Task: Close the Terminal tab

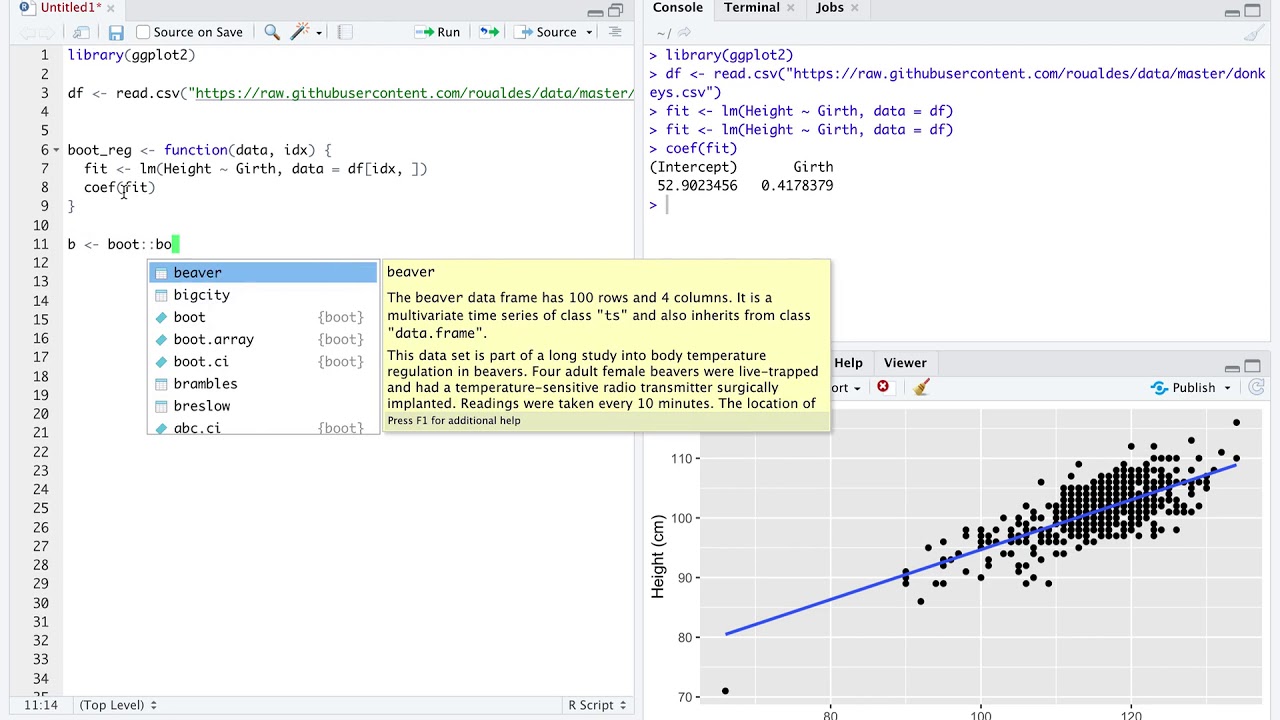Action: (791, 8)
